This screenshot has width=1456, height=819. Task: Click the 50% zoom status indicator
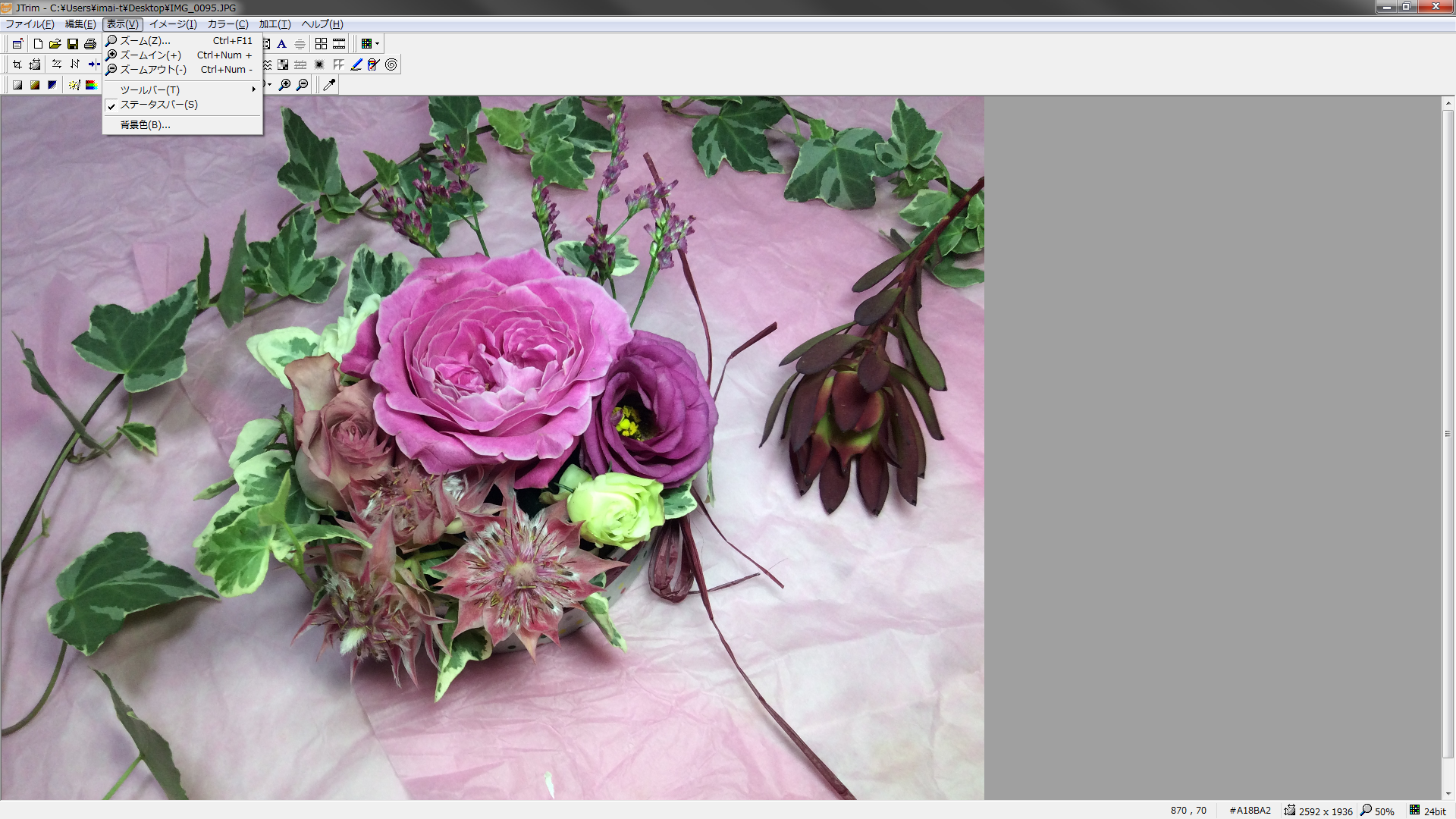(x=1378, y=811)
